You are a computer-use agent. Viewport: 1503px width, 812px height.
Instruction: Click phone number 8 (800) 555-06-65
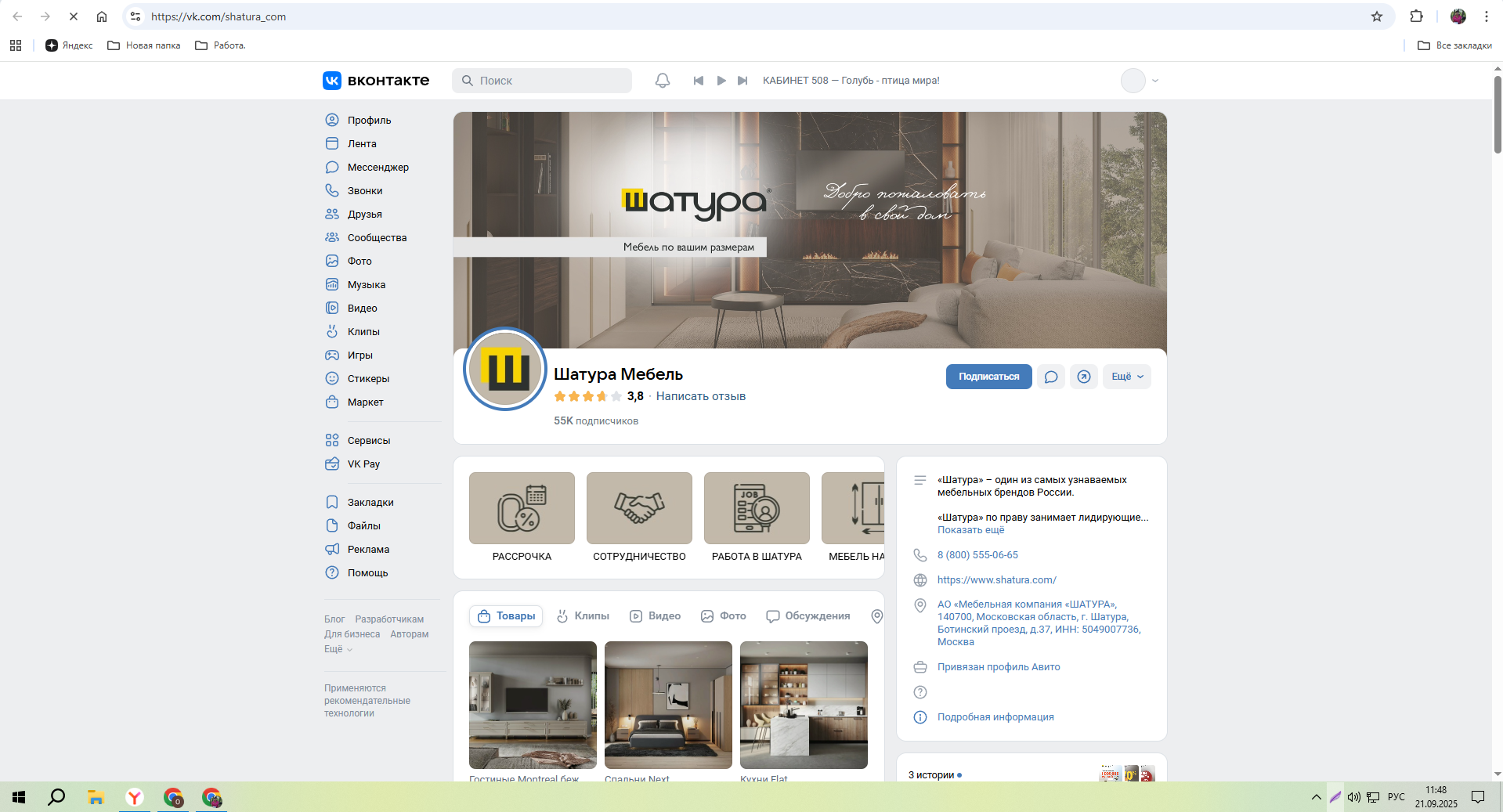coord(977,555)
